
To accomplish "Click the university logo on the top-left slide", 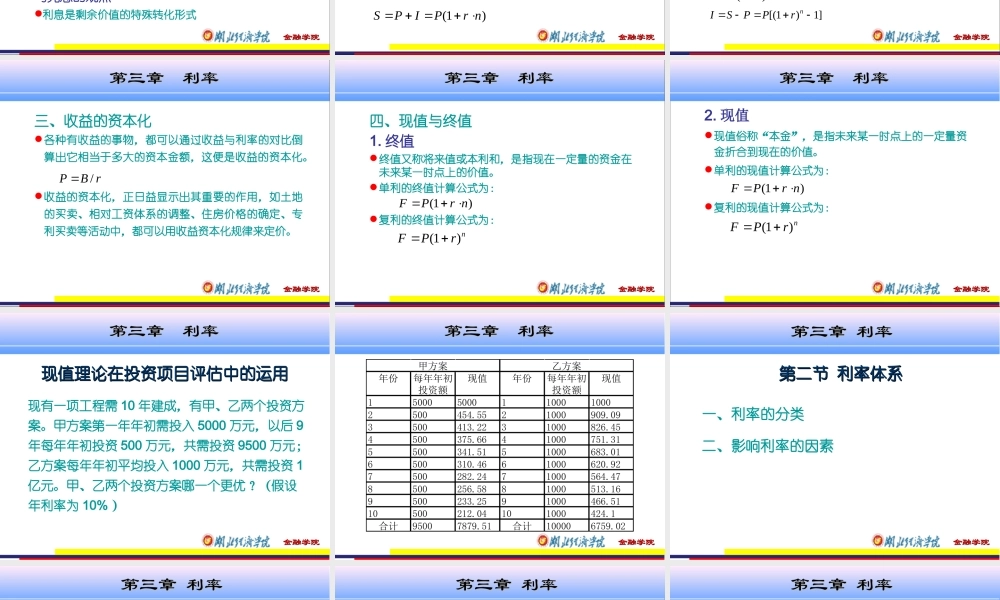I will pos(236,34).
